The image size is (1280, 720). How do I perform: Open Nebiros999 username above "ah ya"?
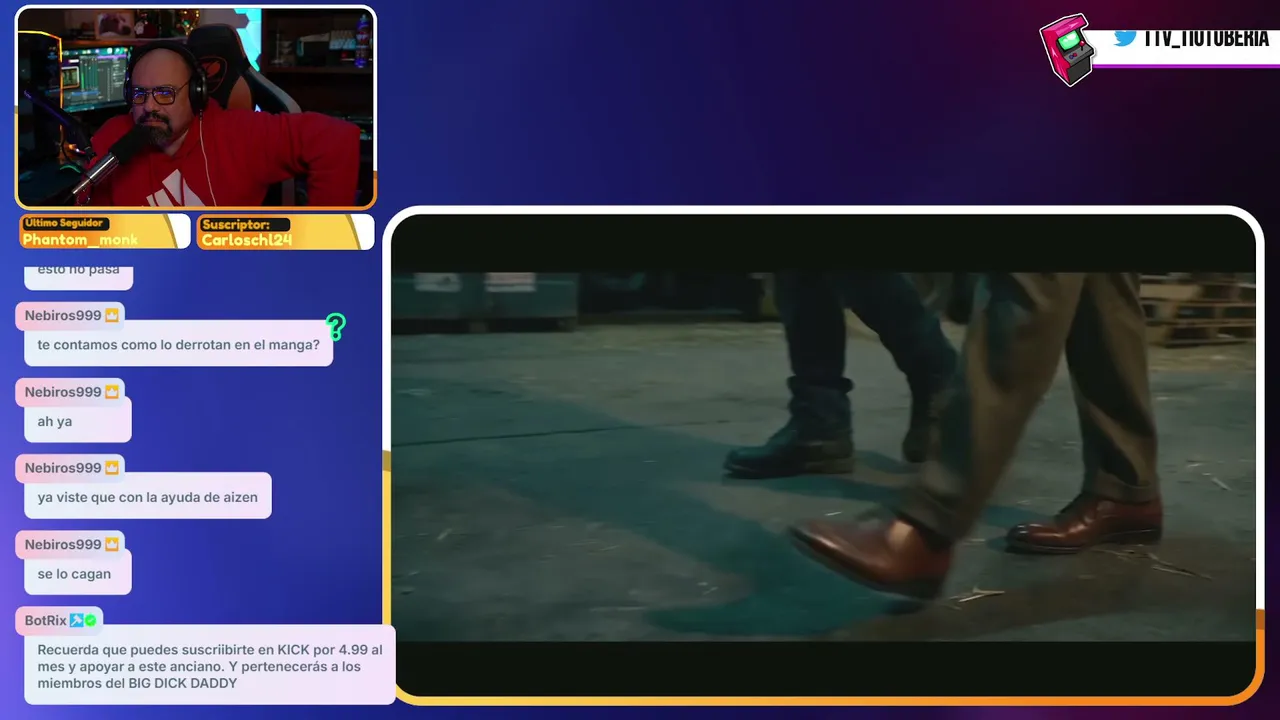63,392
